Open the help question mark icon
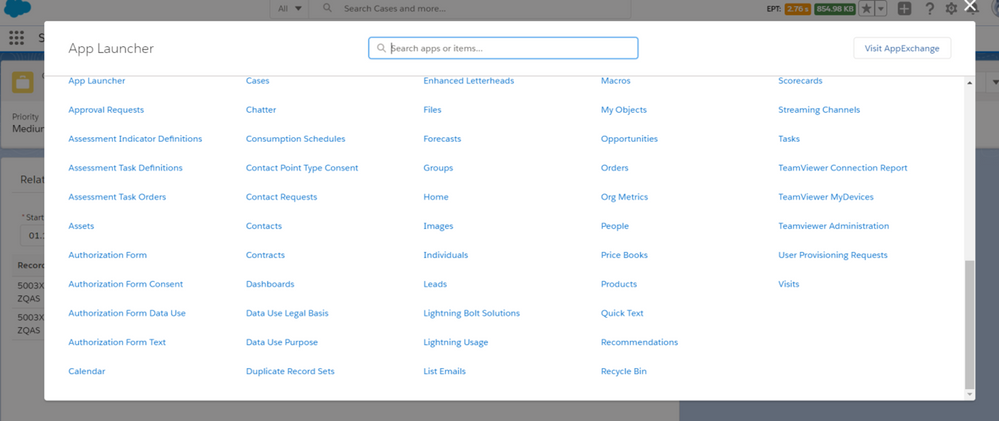 [x=930, y=9]
